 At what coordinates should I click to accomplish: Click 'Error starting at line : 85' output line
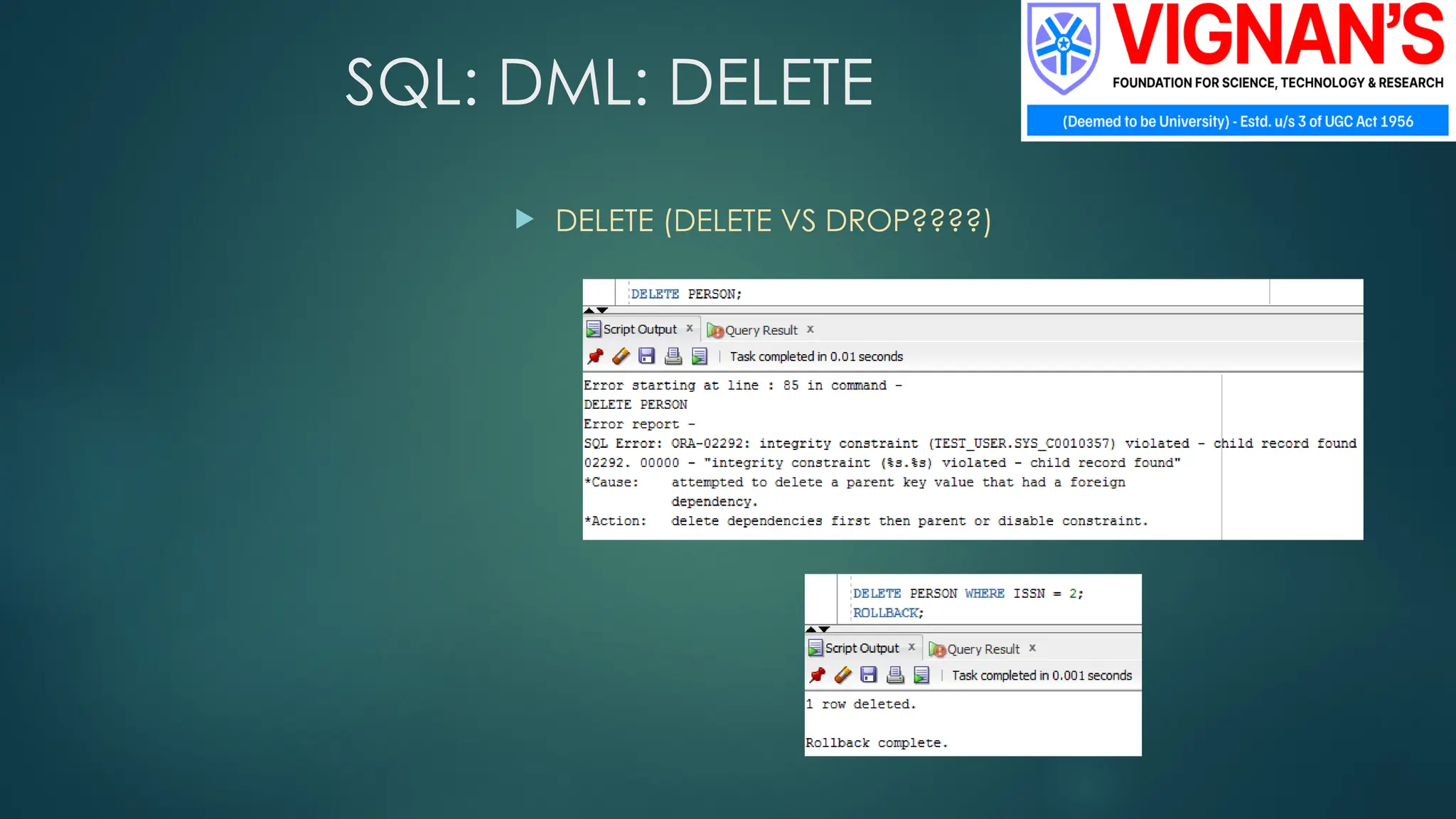743,385
